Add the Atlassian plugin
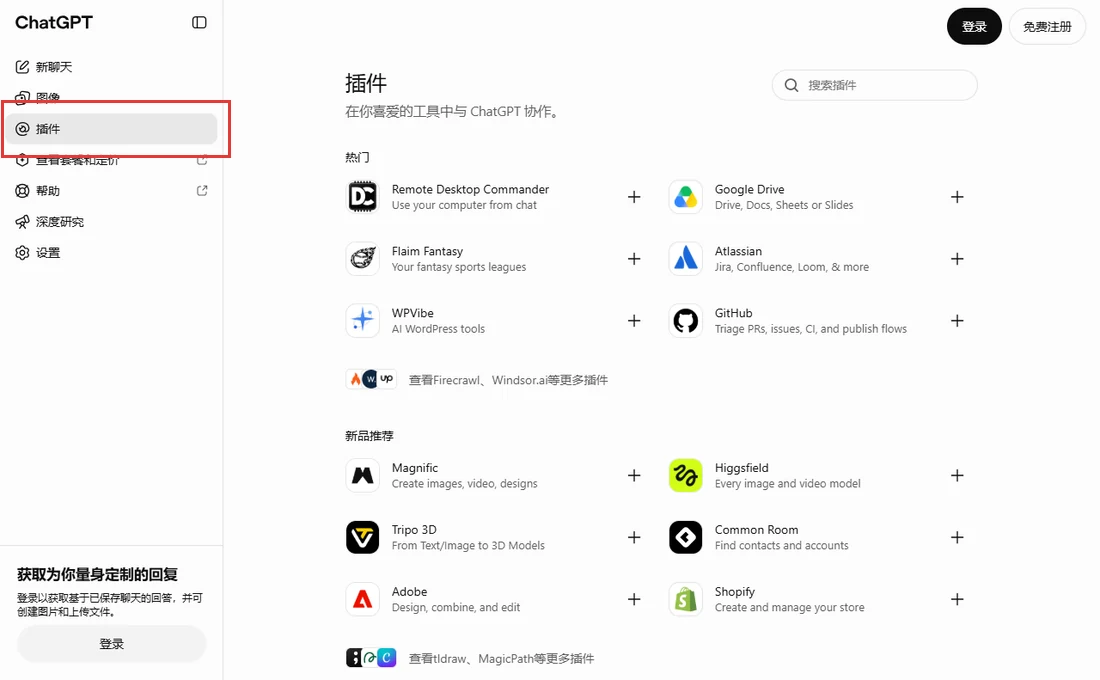 pos(957,258)
